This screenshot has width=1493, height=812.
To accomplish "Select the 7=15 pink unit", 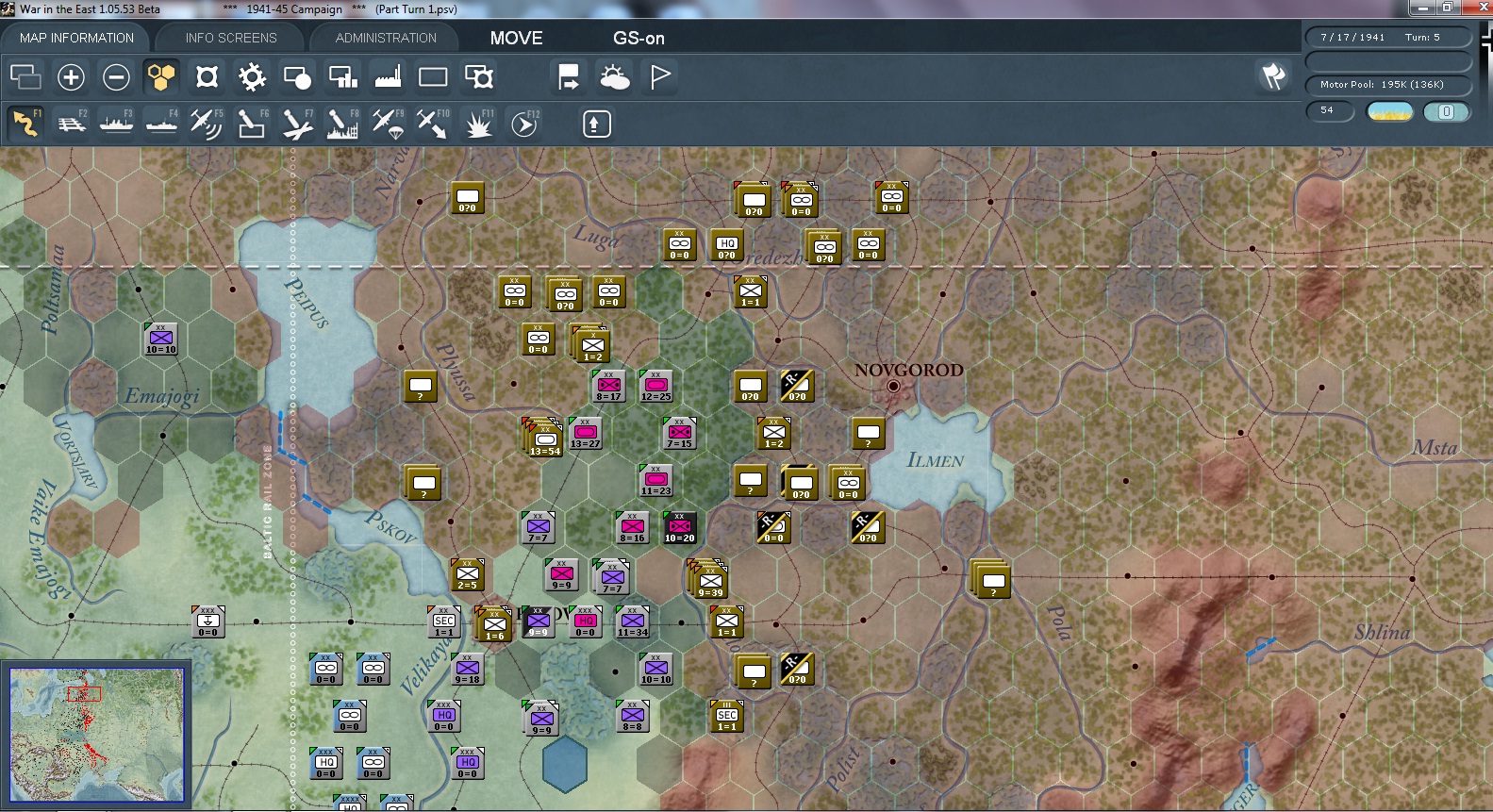I will coord(679,433).
